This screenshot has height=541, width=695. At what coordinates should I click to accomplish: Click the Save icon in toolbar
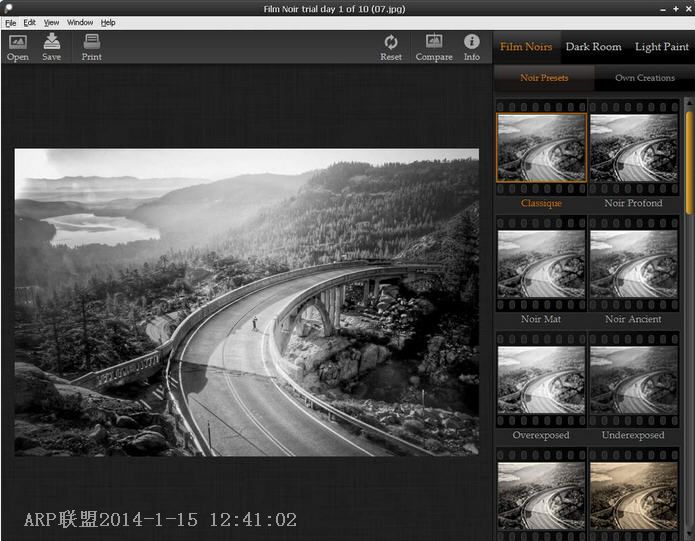(51, 42)
